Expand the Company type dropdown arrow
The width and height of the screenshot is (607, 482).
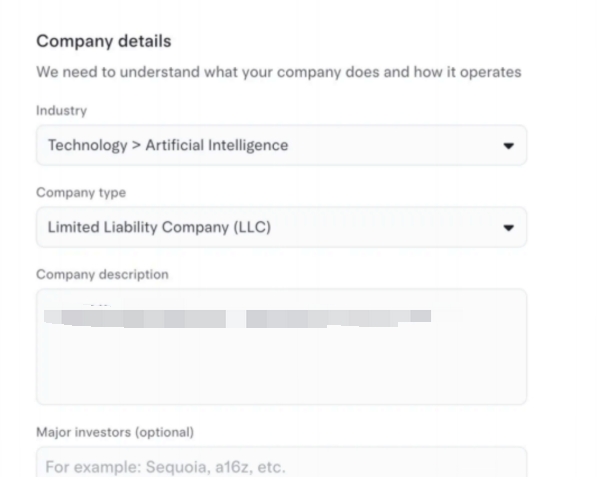click(x=508, y=228)
